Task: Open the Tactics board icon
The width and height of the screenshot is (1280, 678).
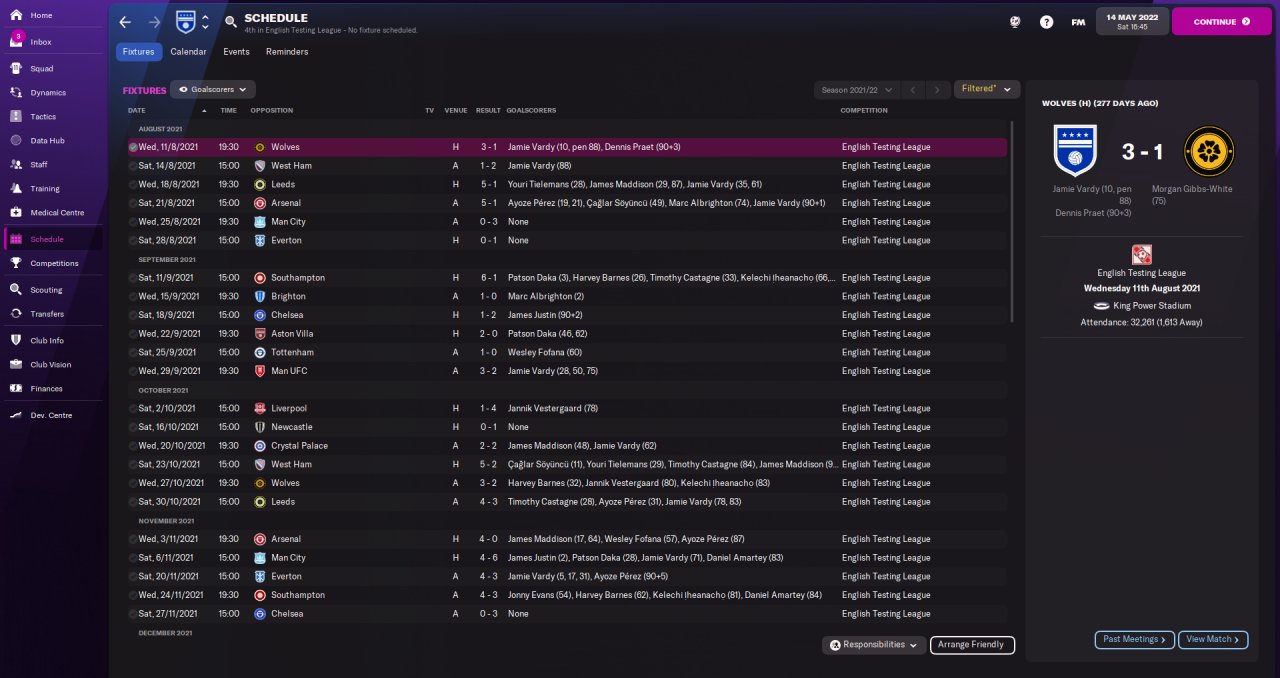Action: click(16, 117)
